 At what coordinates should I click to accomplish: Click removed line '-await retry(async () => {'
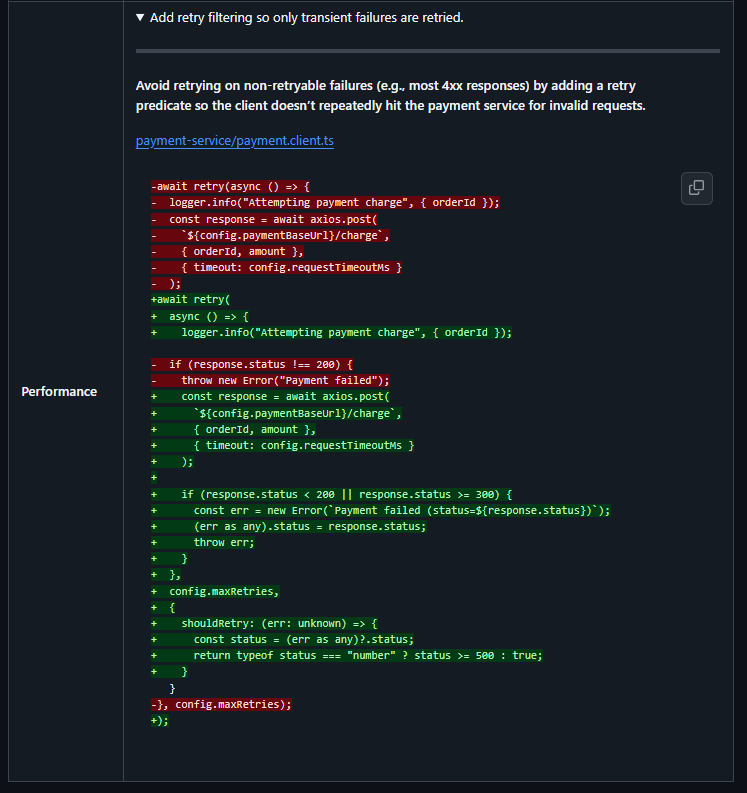click(x=230, y=187)
